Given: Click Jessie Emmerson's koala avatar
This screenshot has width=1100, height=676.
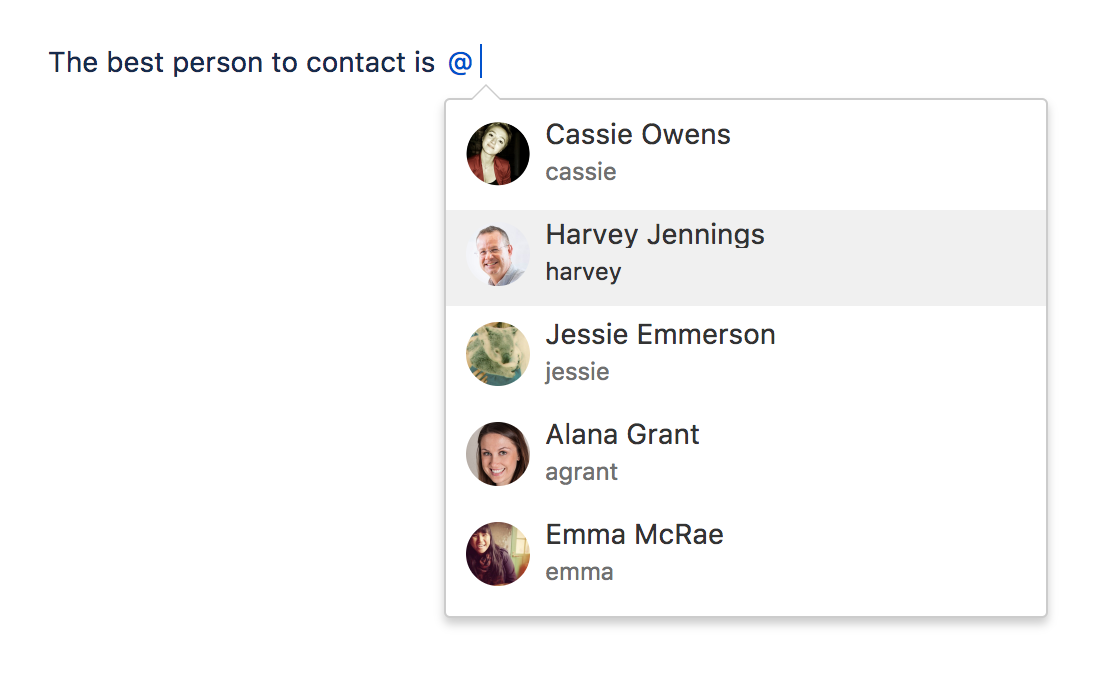Looking at the screenshot, I should pyautogui.click(x=498, y=354).
